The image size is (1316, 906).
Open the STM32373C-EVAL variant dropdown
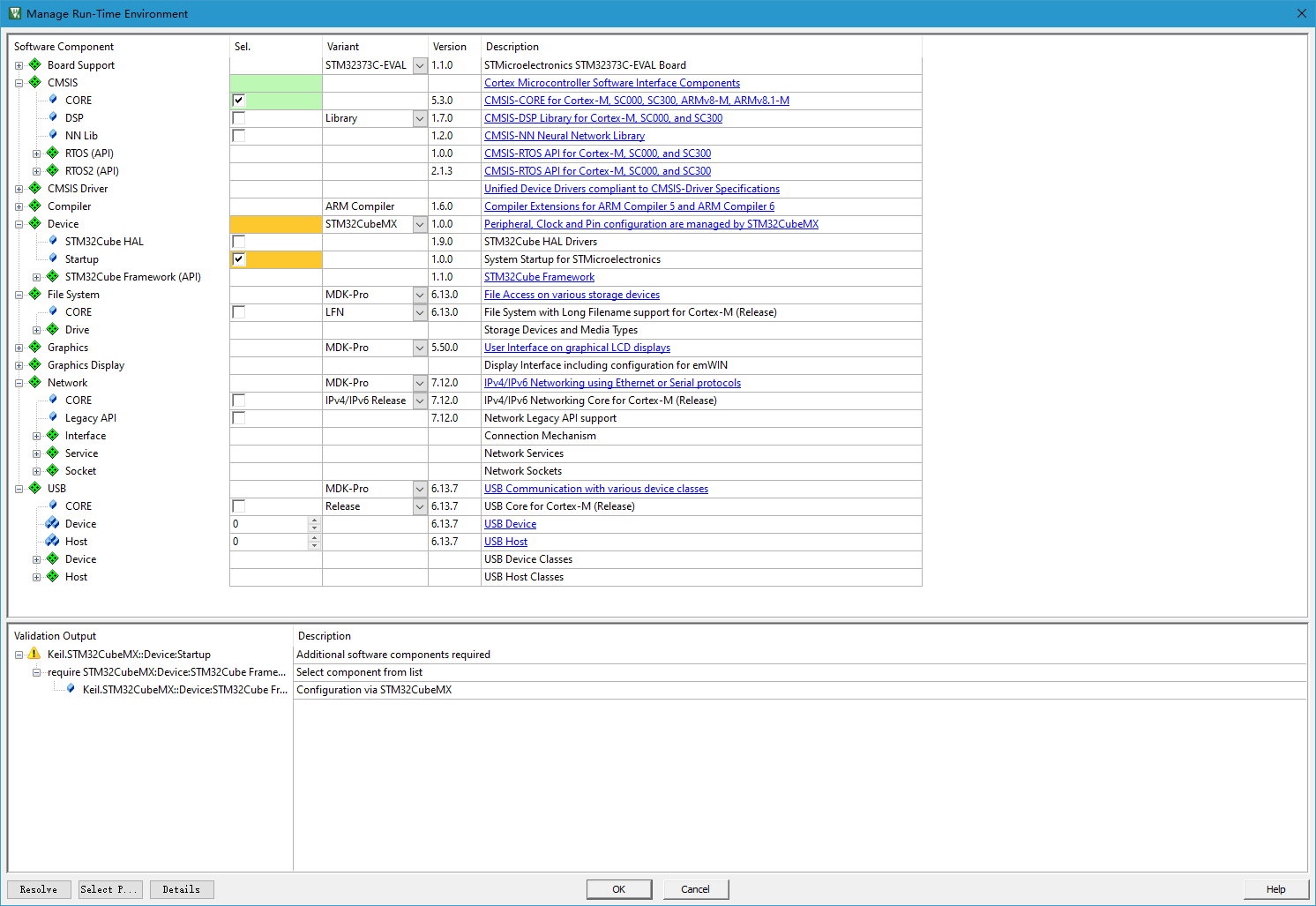(420, 65)
